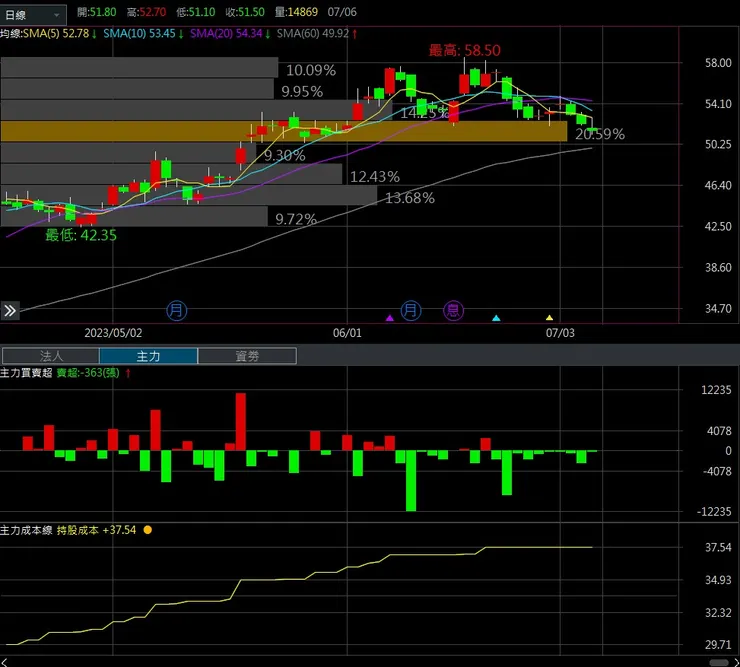Switch to the 資券 tab
Image resolution: width=740 pixels, height=667 pixels.
247,356
